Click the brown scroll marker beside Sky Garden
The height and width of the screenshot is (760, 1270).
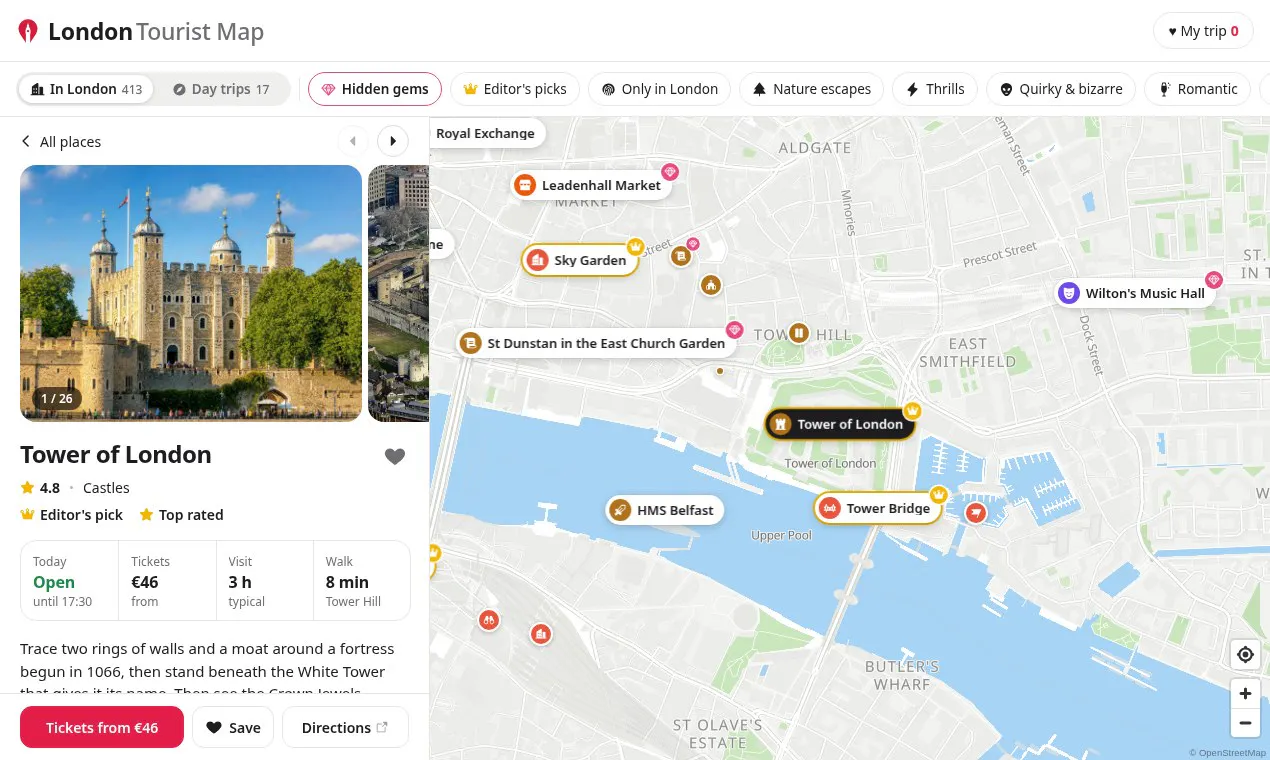point(681,257)
